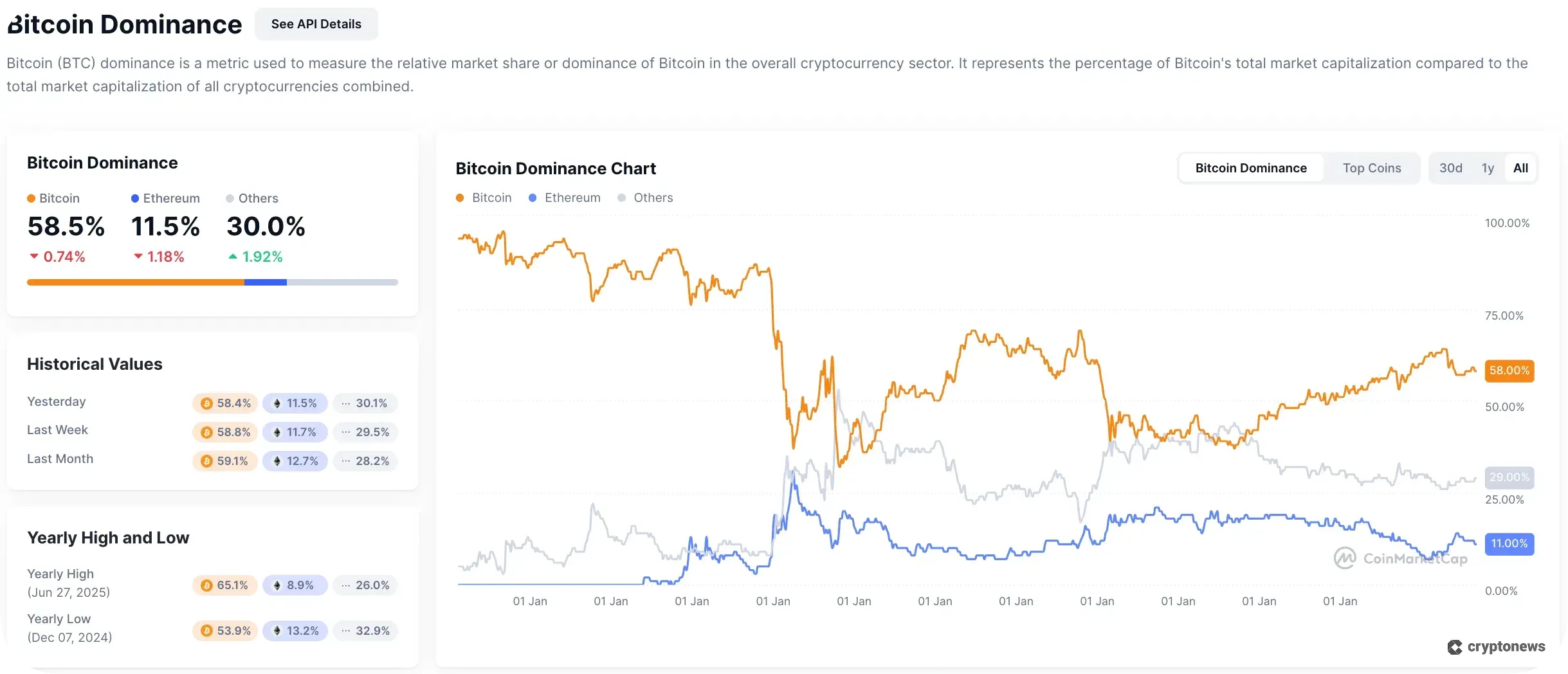Click the CoinMarketCap logo watermark on the chart

point(1401,557)
